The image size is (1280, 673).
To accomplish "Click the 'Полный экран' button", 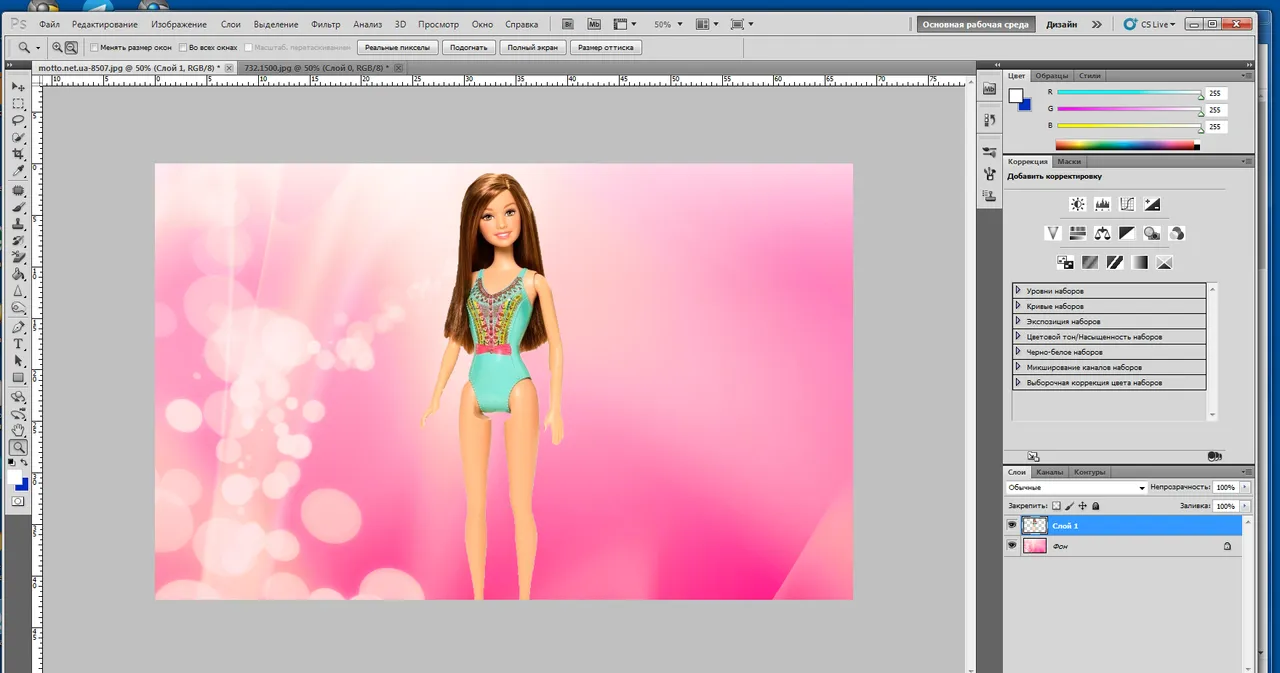I will pyautogui.click(x=533, y=47).
